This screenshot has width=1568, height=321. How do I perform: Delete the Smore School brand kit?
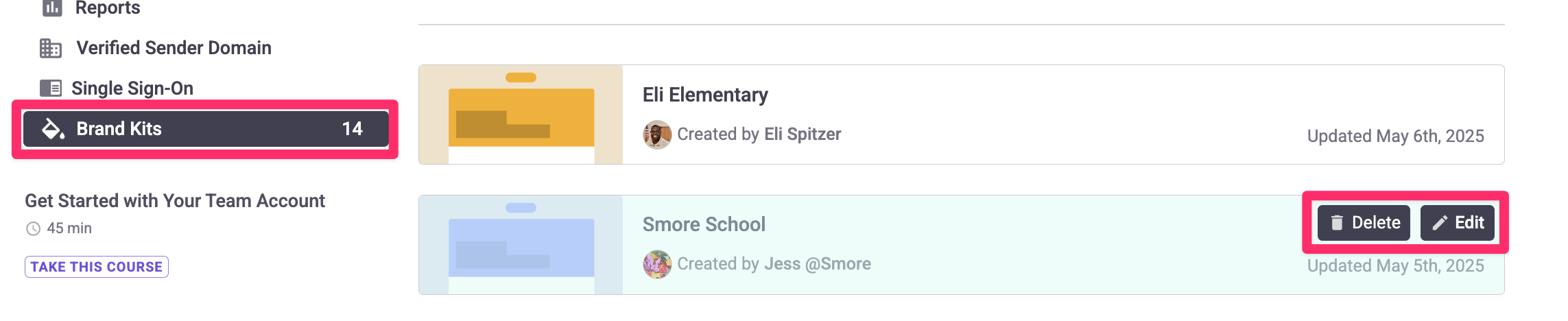(1364, 223)
